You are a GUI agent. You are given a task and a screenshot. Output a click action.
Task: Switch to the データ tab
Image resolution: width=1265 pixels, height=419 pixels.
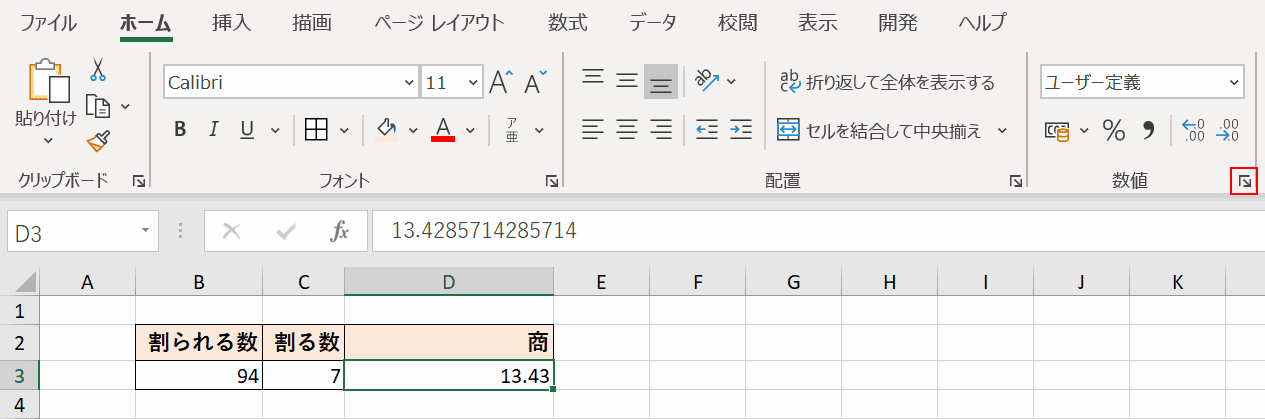tap(653, 22)
